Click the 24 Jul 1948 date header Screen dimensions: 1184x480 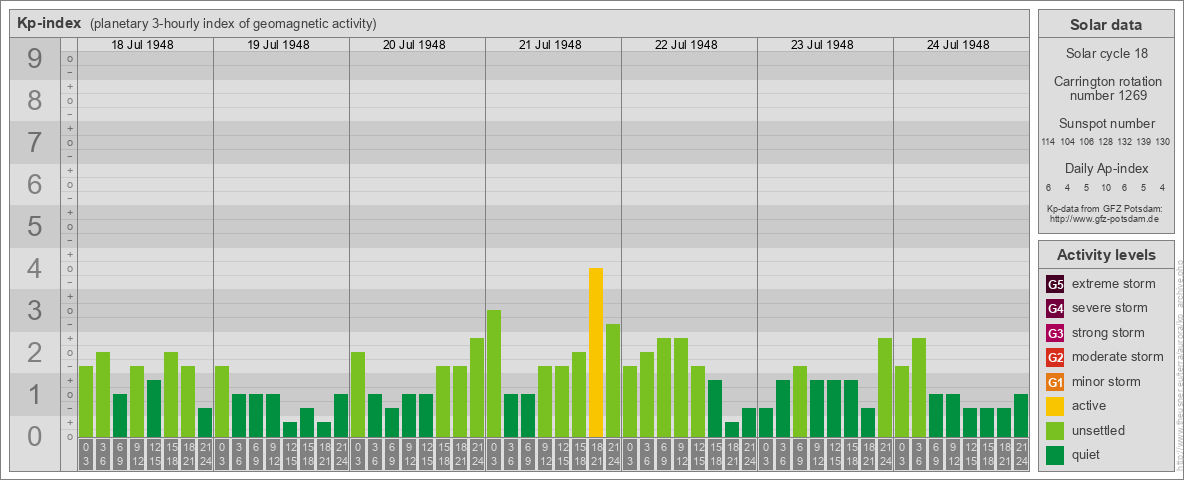pos(958,45)
